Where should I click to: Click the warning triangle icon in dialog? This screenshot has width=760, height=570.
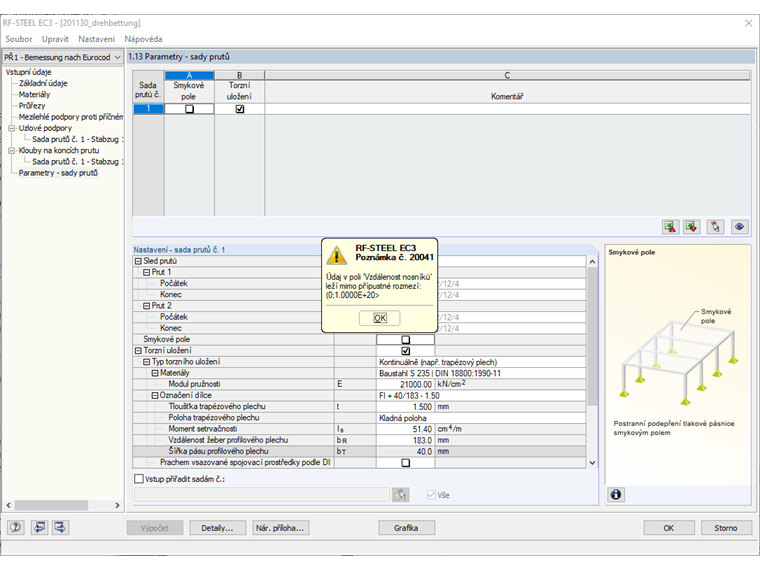336,255
